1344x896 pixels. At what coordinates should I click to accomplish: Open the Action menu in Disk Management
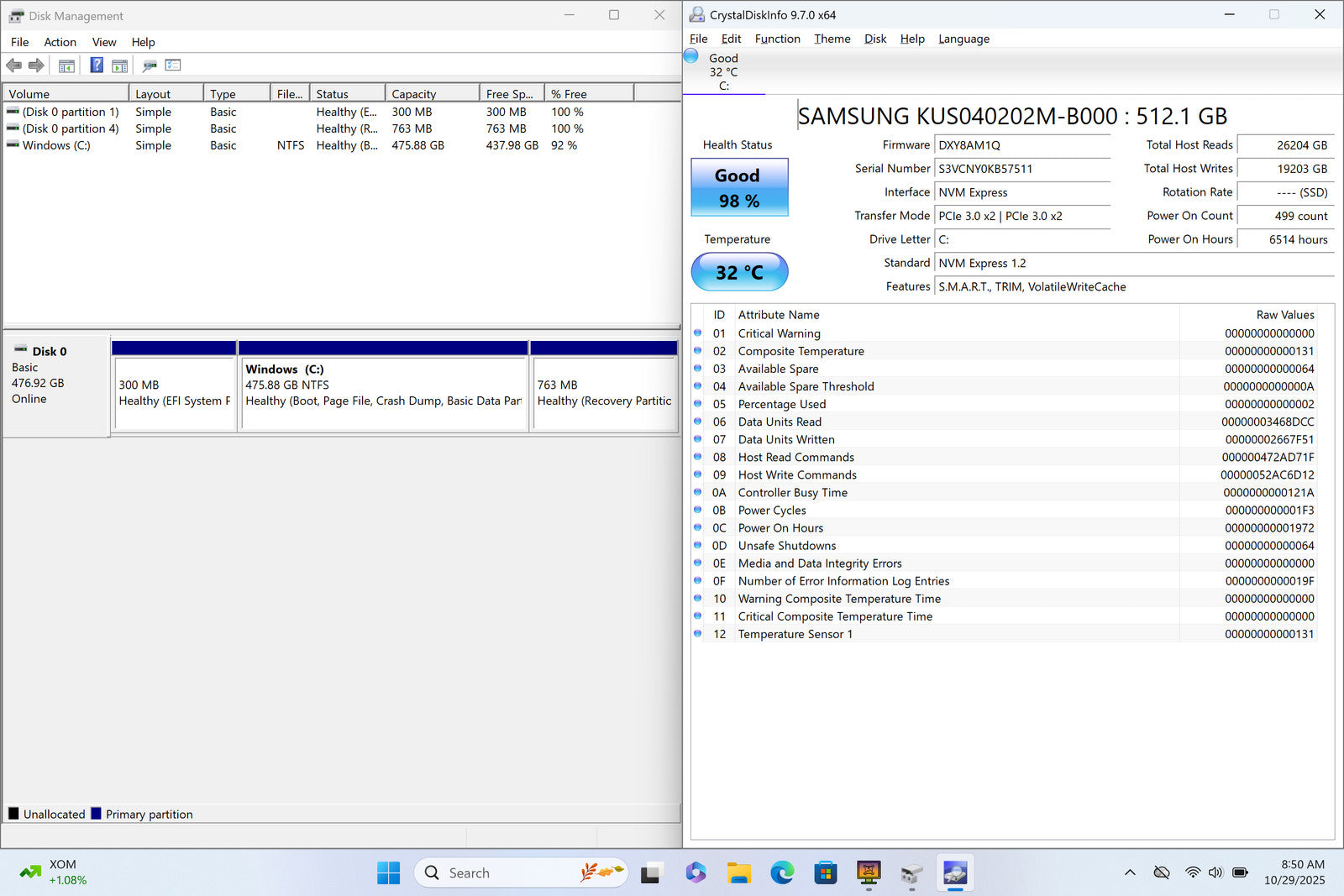point(60,42)
